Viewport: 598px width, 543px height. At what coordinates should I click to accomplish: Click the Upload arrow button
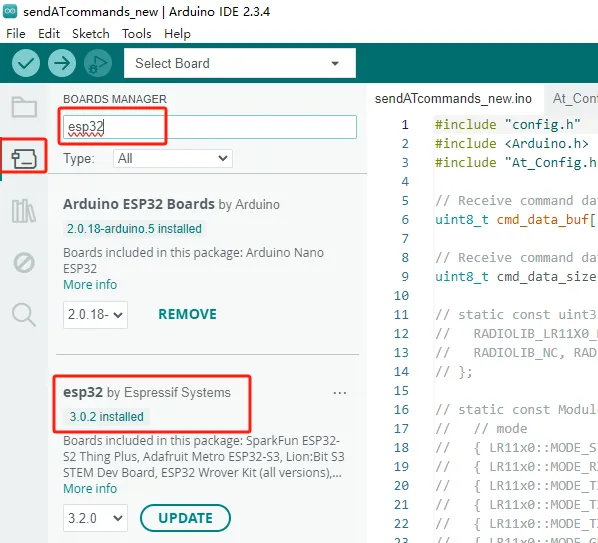[x=62, y=63]
